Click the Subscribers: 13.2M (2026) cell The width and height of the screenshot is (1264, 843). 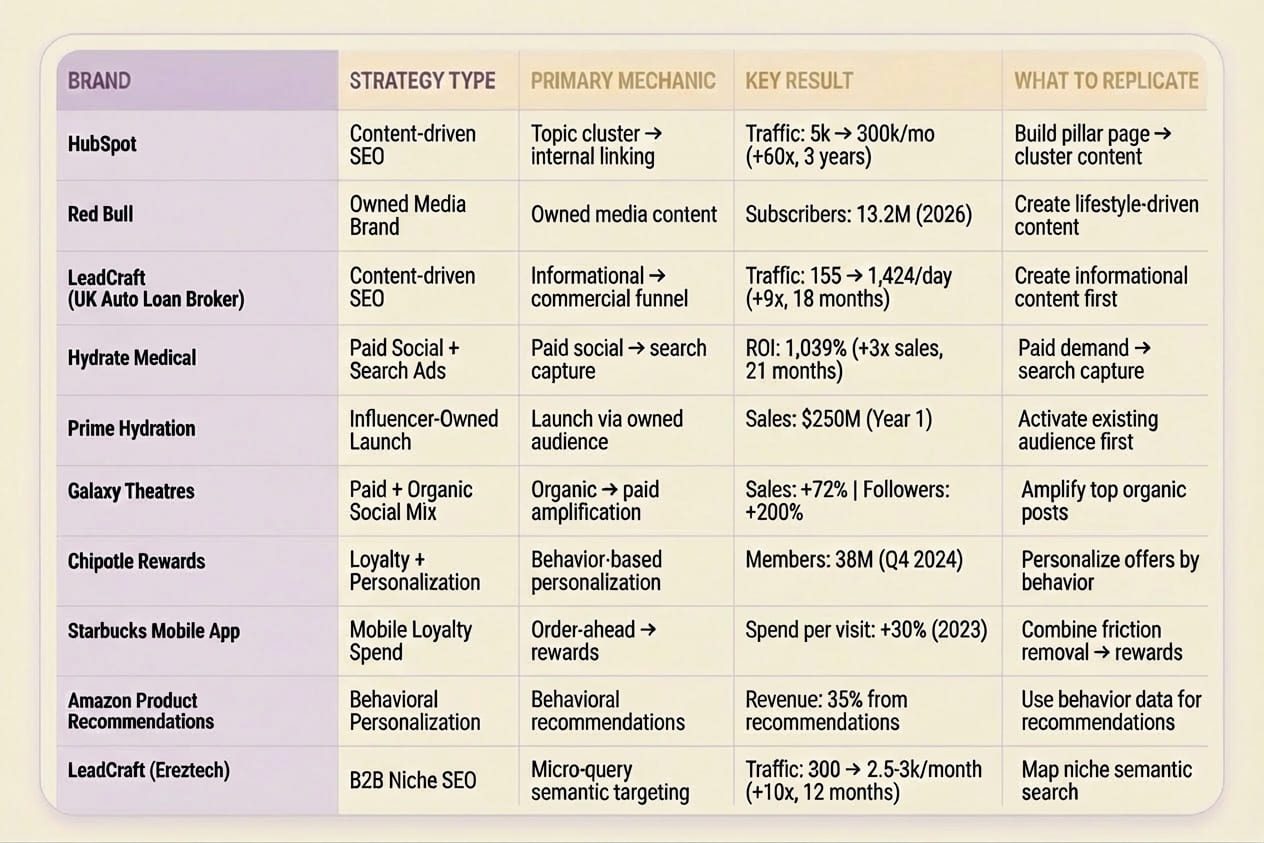pos(858,214)
